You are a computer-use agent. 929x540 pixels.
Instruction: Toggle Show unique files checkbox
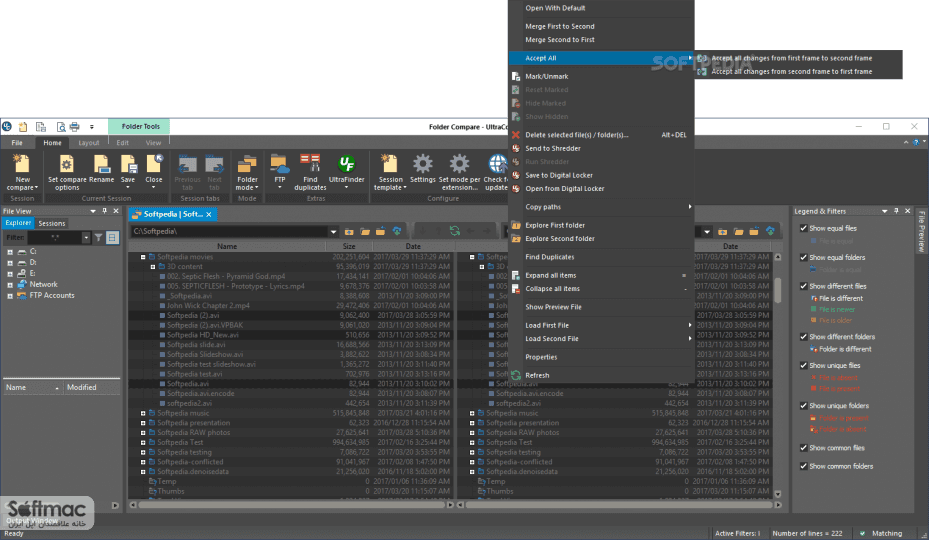click(x=803, y=366)
